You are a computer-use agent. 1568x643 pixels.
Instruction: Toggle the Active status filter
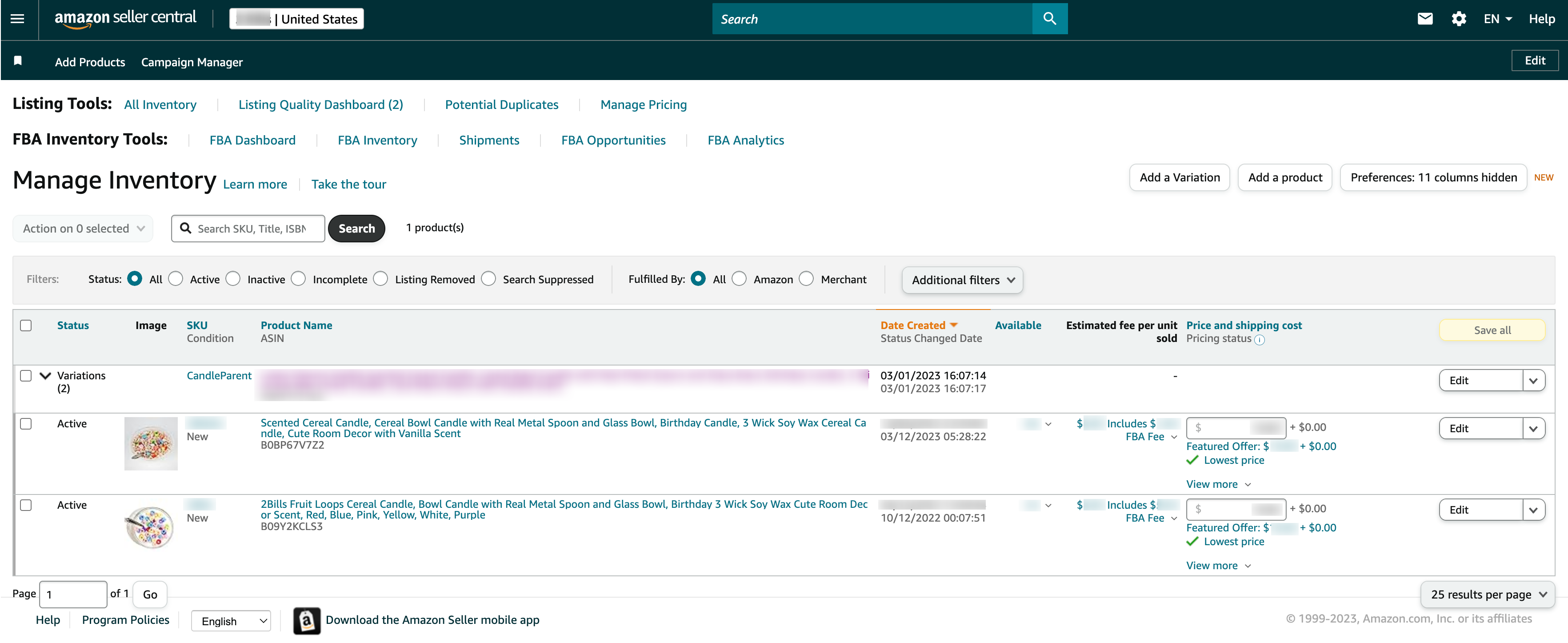(x=177, y=279)
